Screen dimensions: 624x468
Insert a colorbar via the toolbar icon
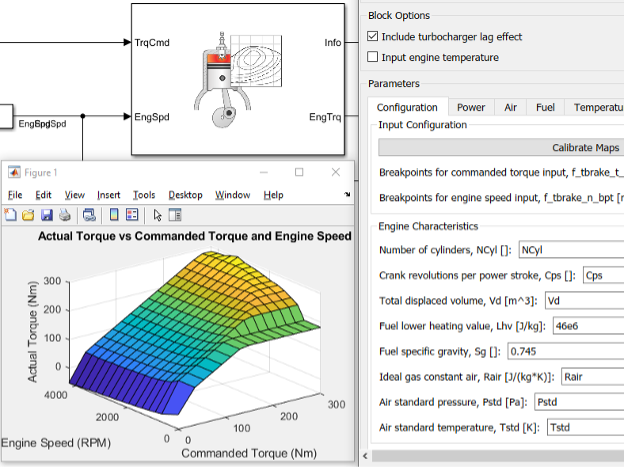[x=114, y=214]
